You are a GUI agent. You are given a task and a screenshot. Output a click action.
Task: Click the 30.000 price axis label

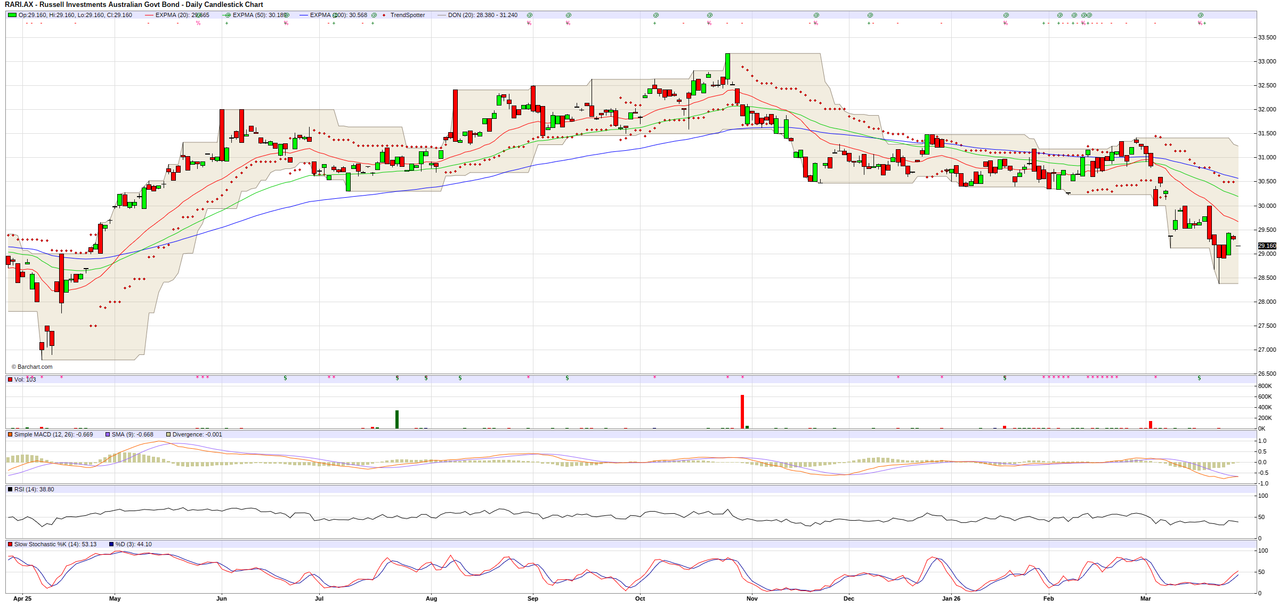click(1266, 205)
